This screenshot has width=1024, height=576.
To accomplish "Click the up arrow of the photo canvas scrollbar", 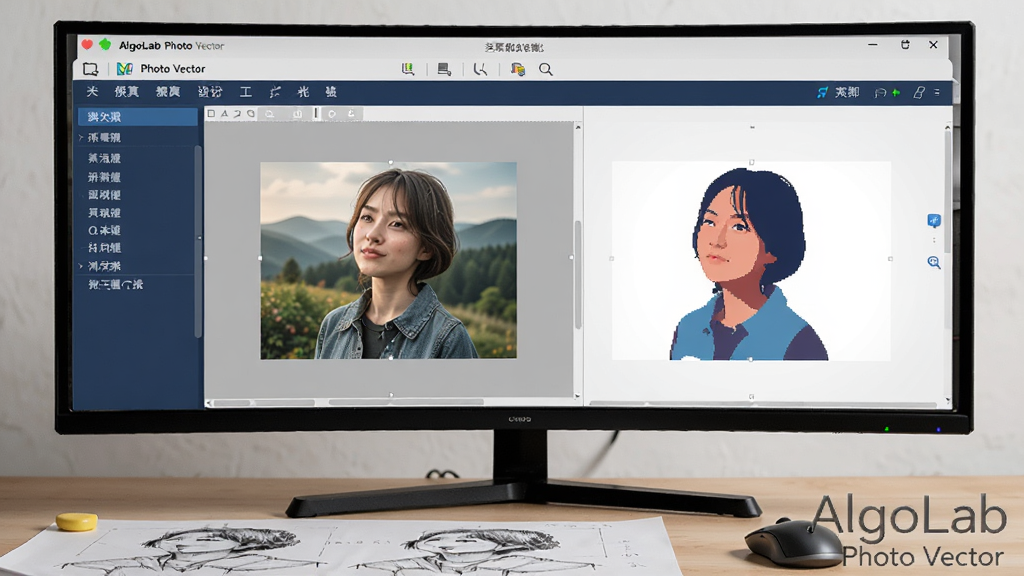I will point(578,127).
